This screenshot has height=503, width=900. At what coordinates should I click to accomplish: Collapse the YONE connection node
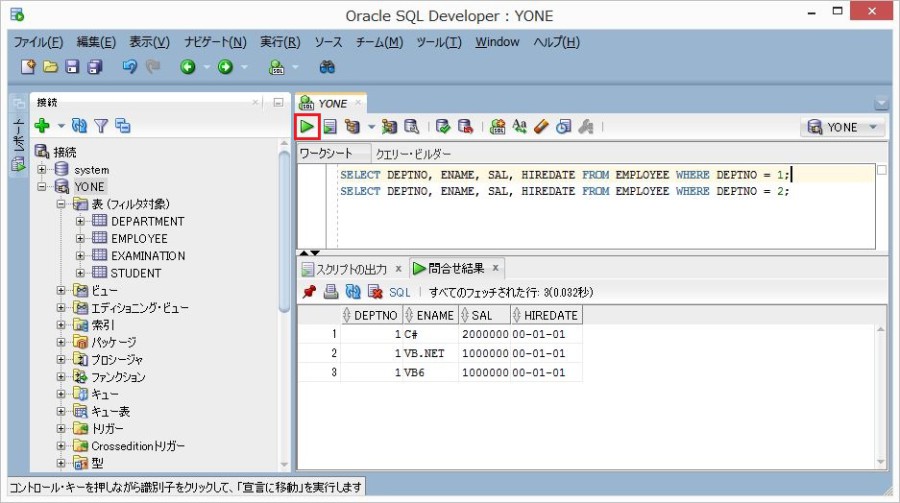pyautogui.click(x=42, y=187)
